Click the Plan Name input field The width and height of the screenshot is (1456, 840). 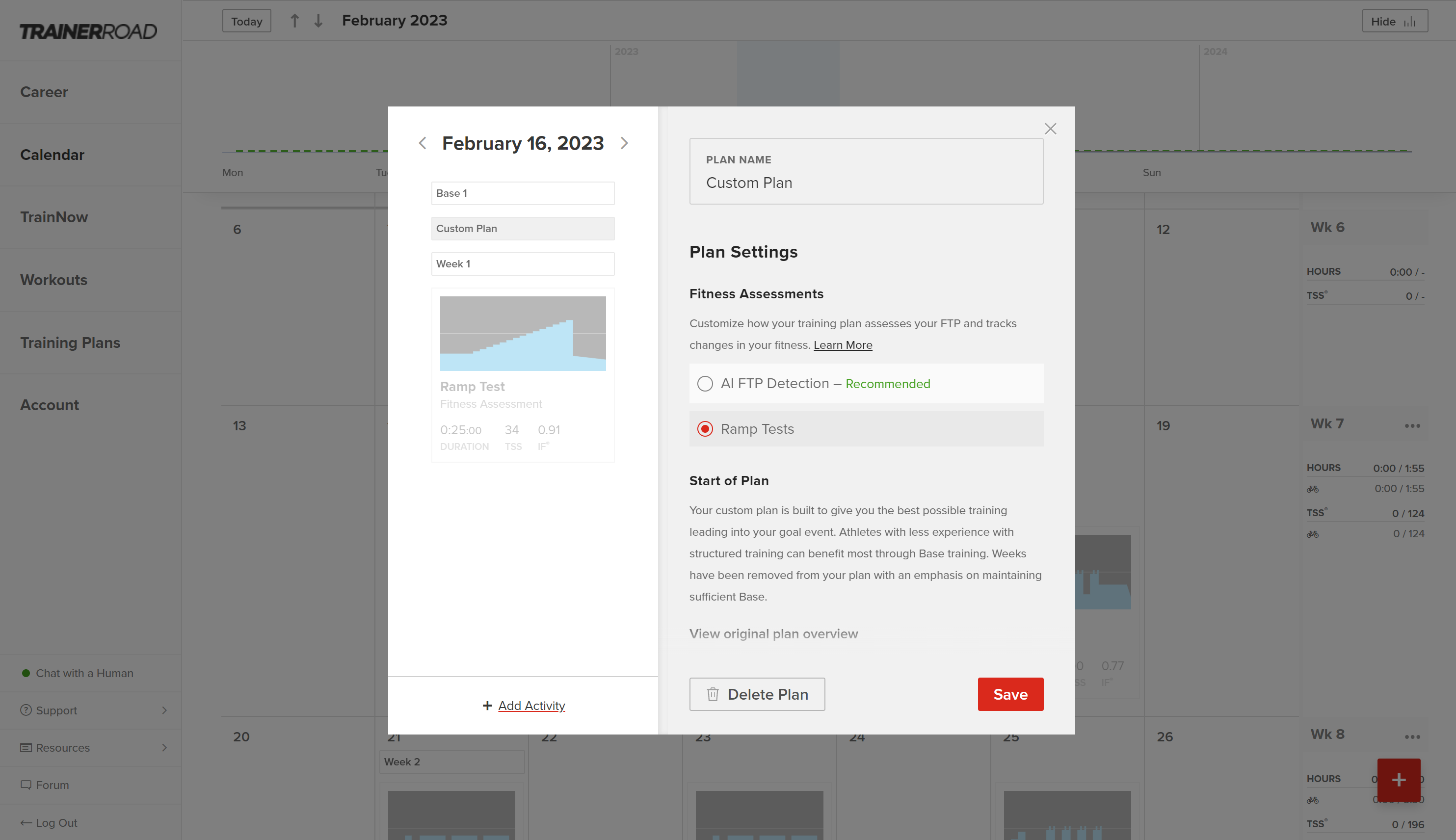pyautogui.click(x=866, y=171)
